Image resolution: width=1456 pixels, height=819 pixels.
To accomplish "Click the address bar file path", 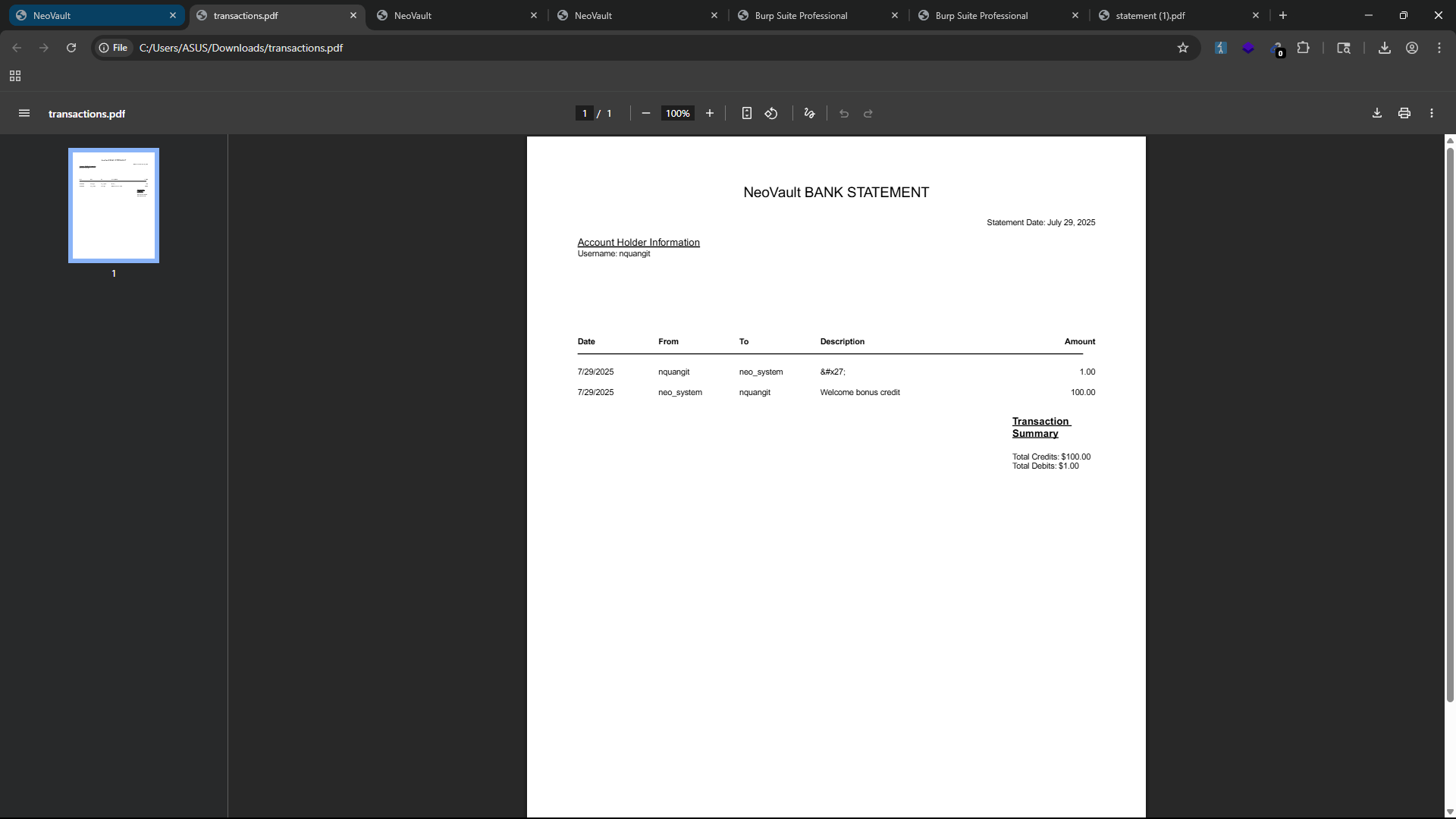I will pos(241,48).
